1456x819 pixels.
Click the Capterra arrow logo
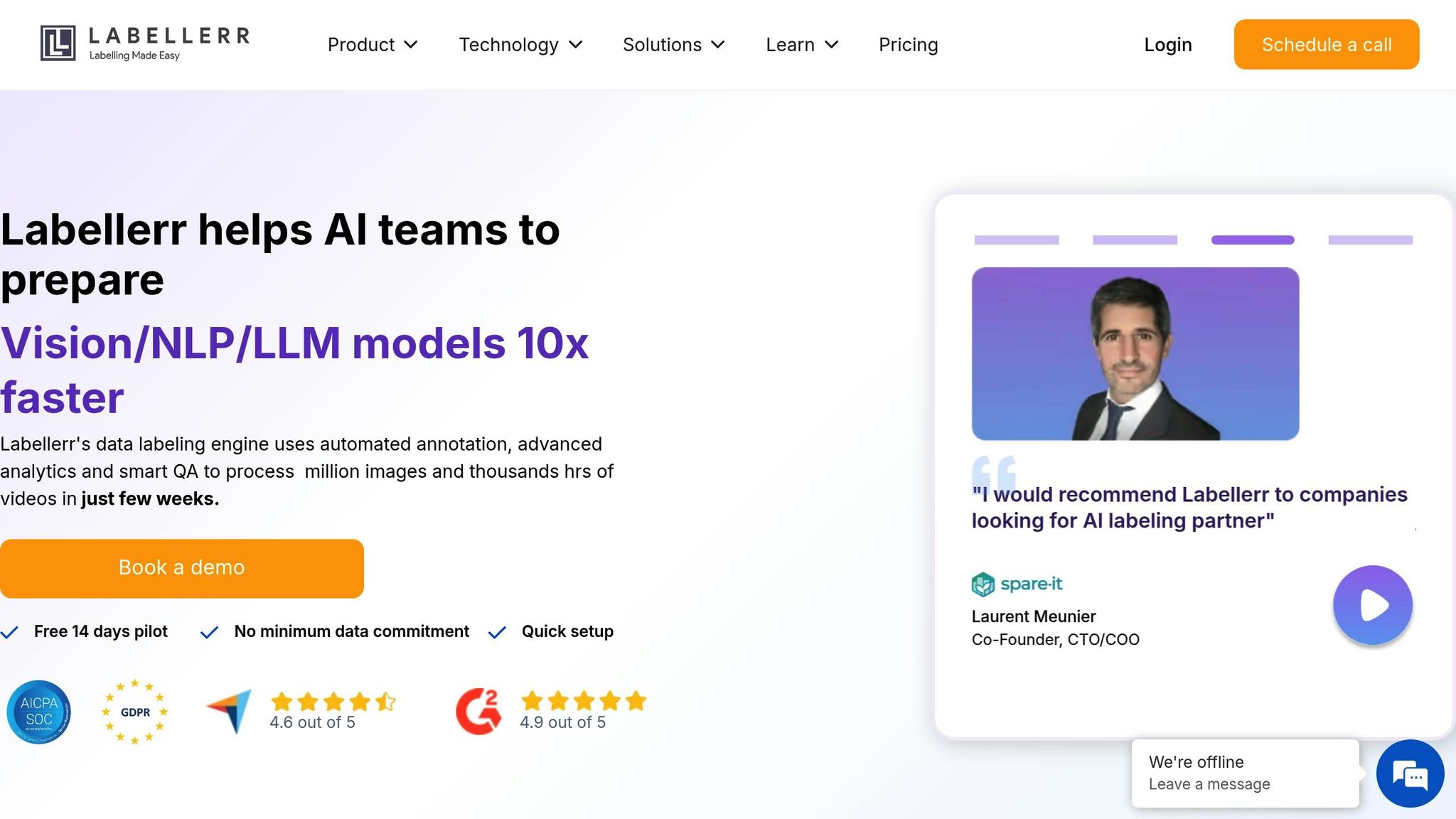[x=229, y=711]
